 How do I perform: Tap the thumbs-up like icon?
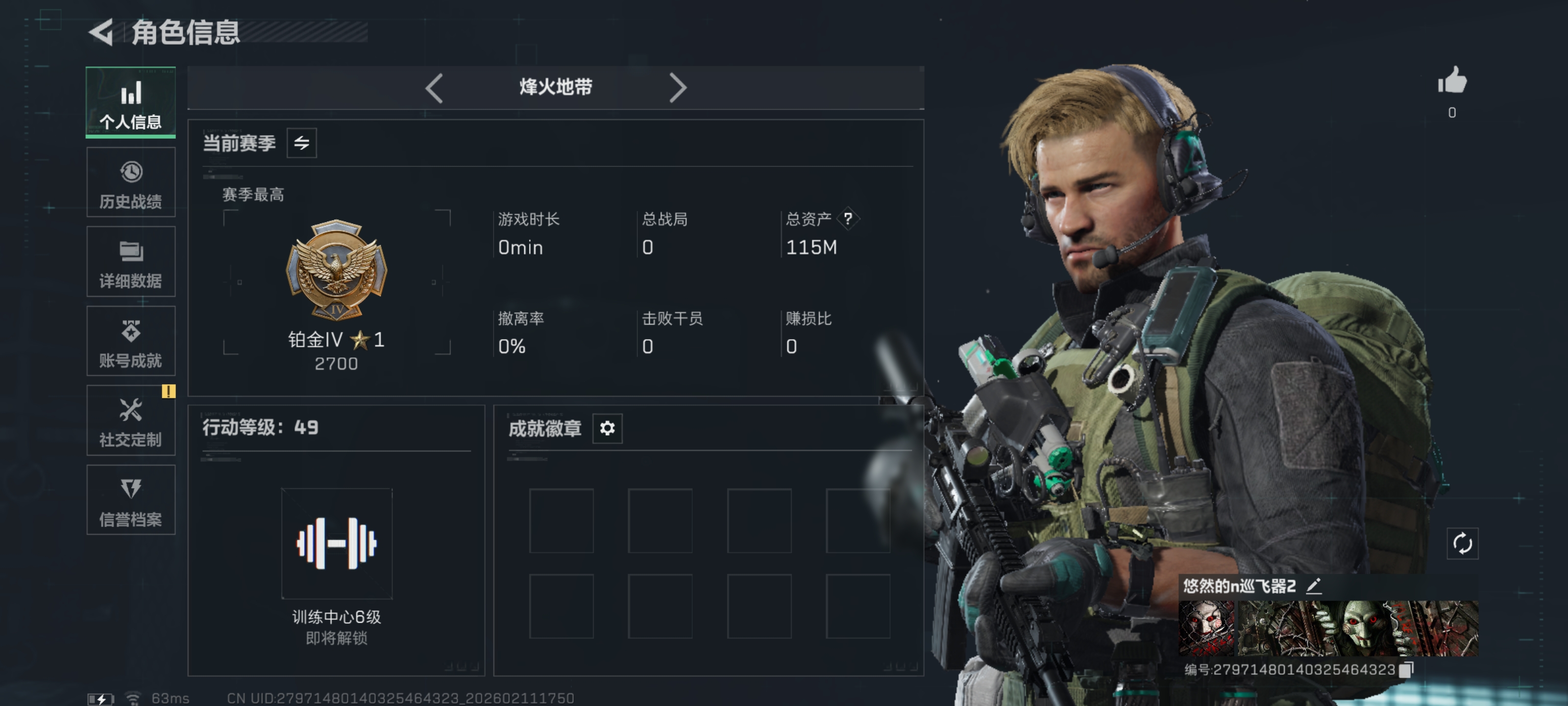(1452, 80)
